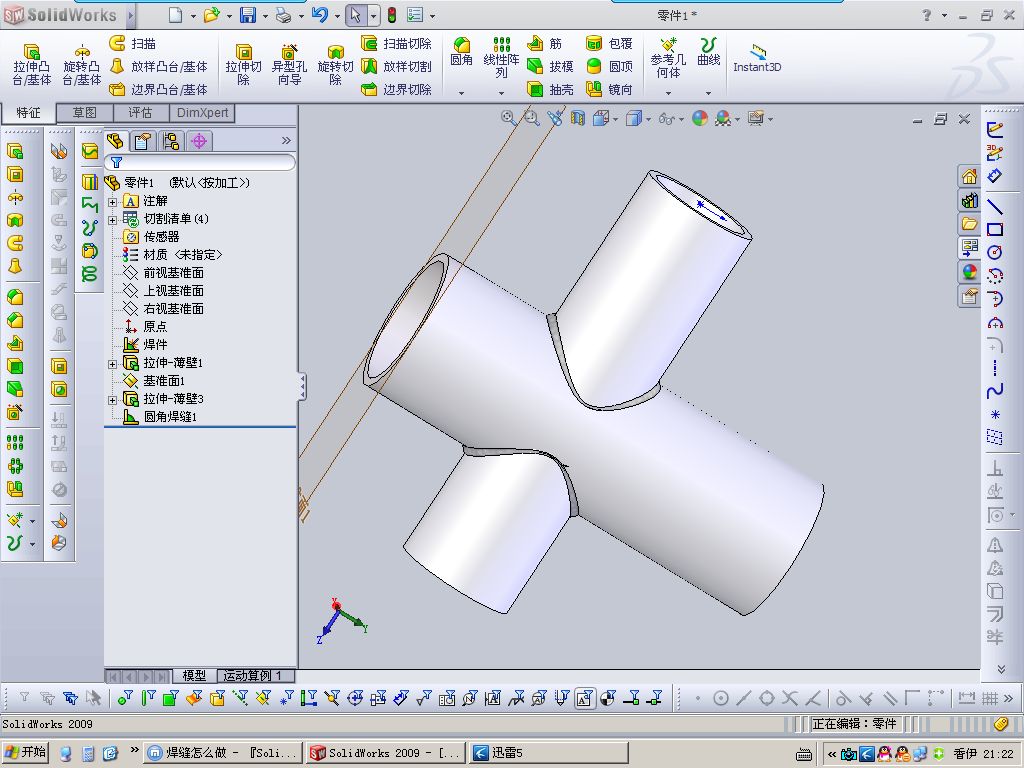Select the Rib (筋) feature
1024x768 pixels.
pyautogui.click(x=545, y=44)
